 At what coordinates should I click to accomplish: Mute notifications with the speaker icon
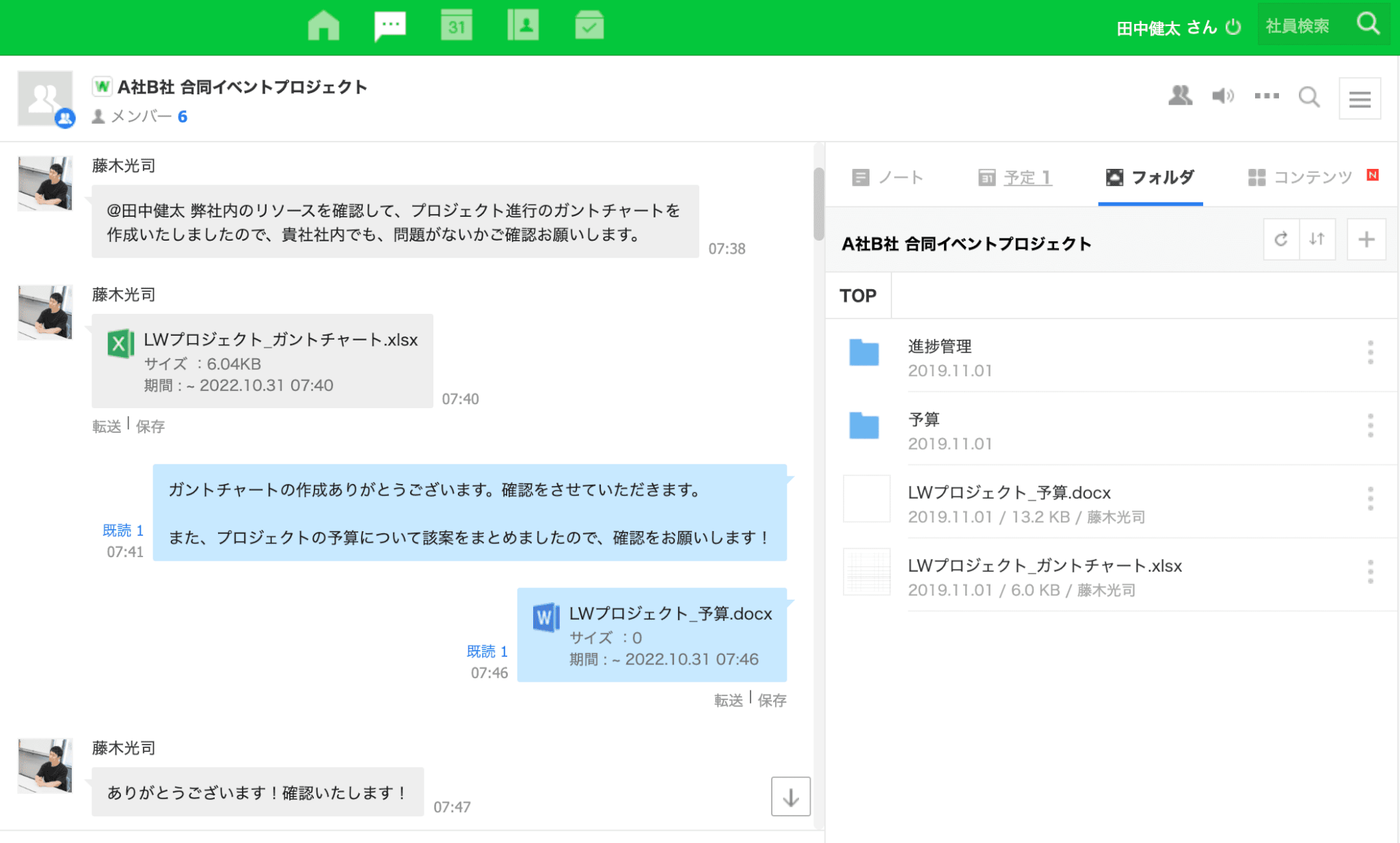pyautogui.click(x=1223, y=96)
